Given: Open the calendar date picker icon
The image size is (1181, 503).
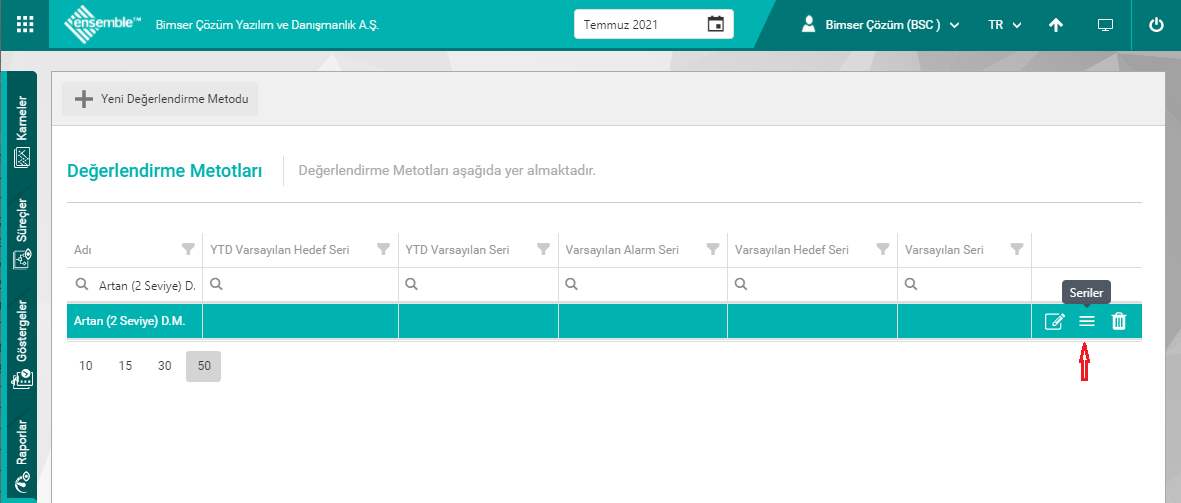Looking at the screenshot, I should 716,24.
